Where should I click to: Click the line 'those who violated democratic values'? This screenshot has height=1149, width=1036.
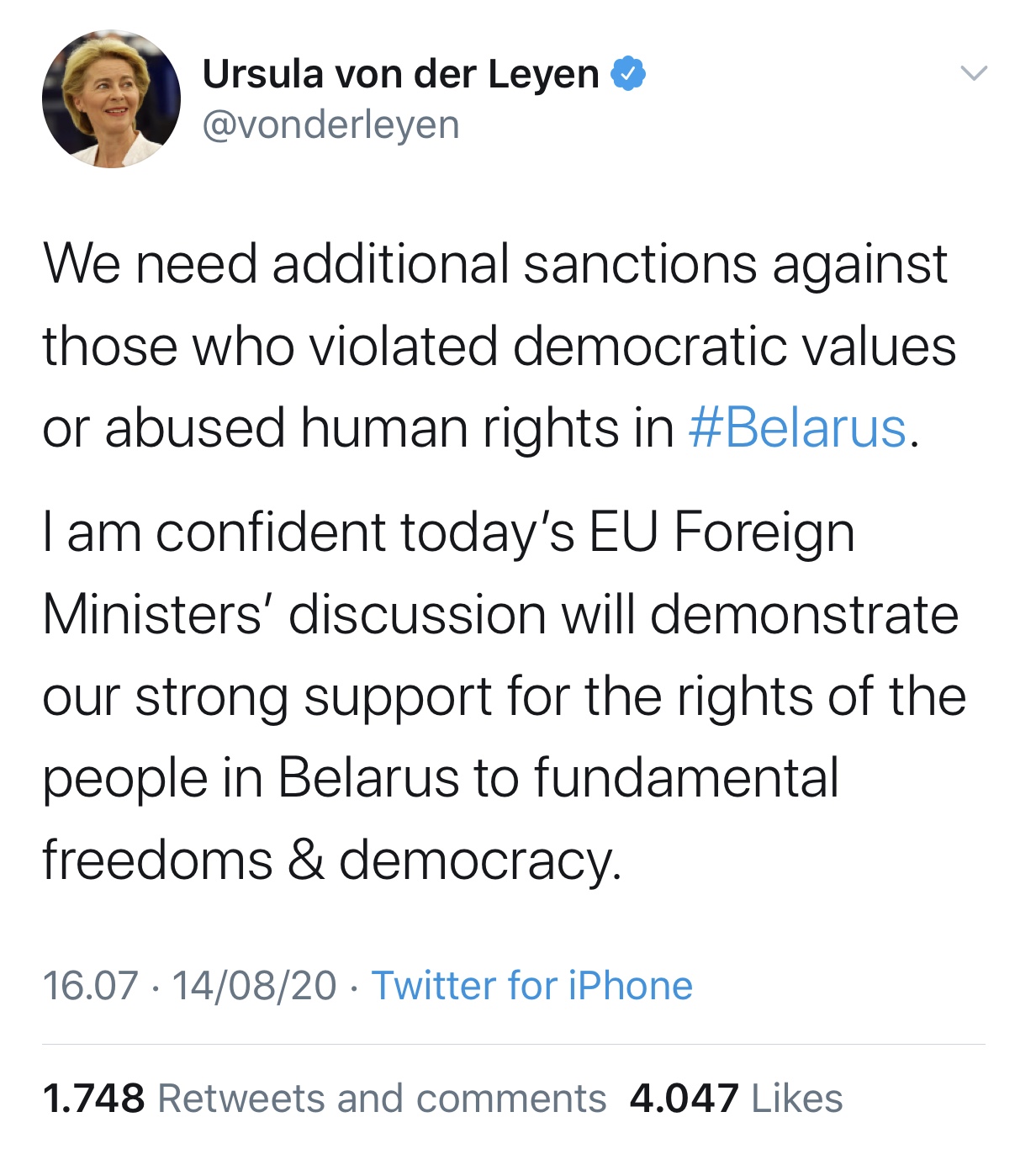click(499, 347)
